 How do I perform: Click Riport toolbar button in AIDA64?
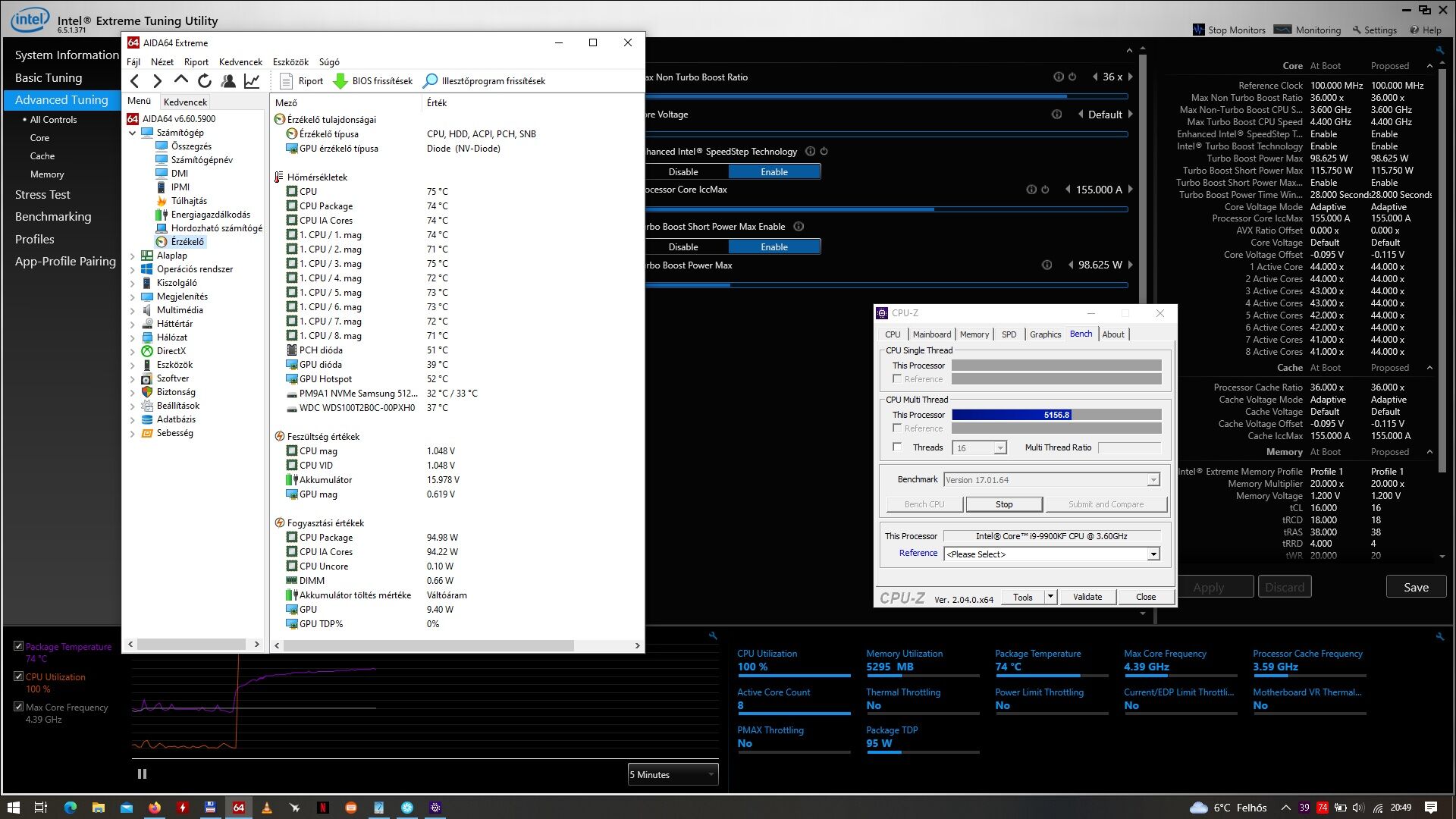tap(301, 81)
